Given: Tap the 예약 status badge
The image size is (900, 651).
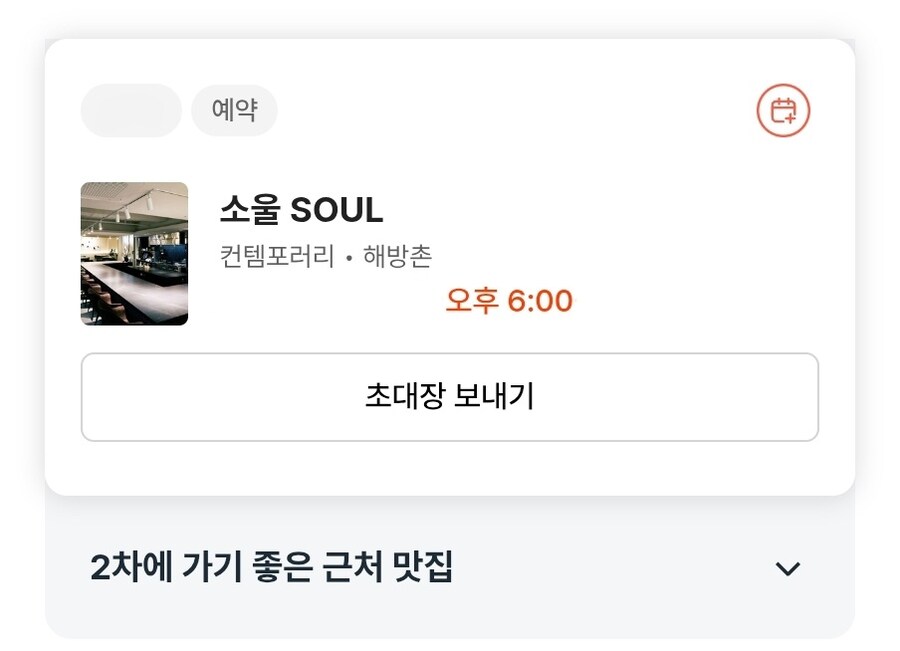Looking at the screenshot, I should (235, 111).
